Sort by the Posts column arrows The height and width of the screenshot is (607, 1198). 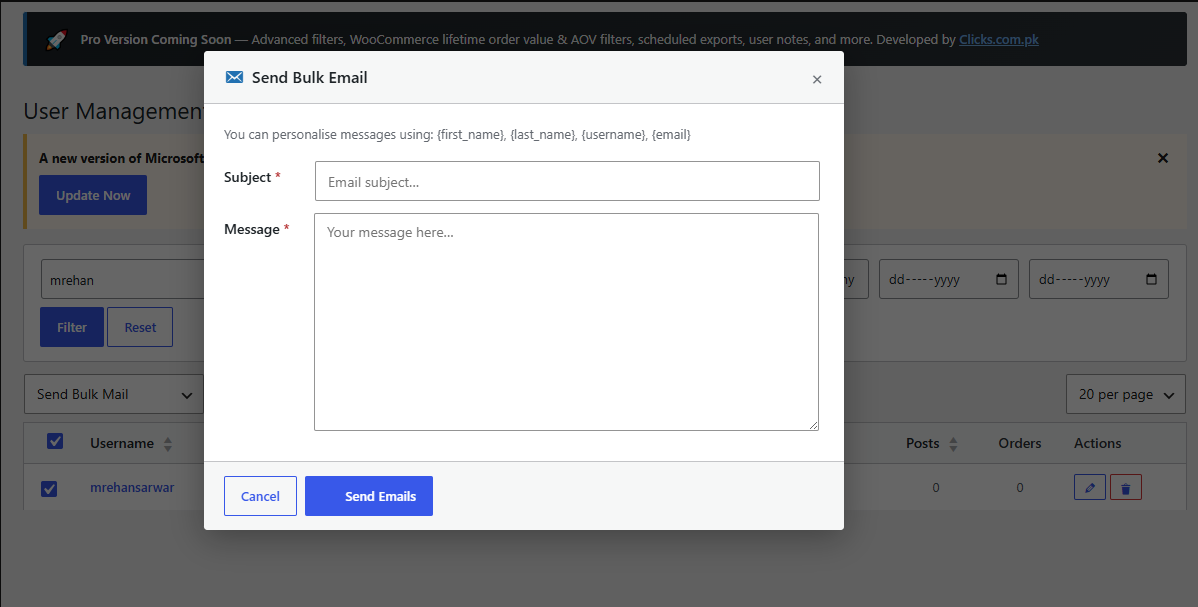(x=954, y=444)
